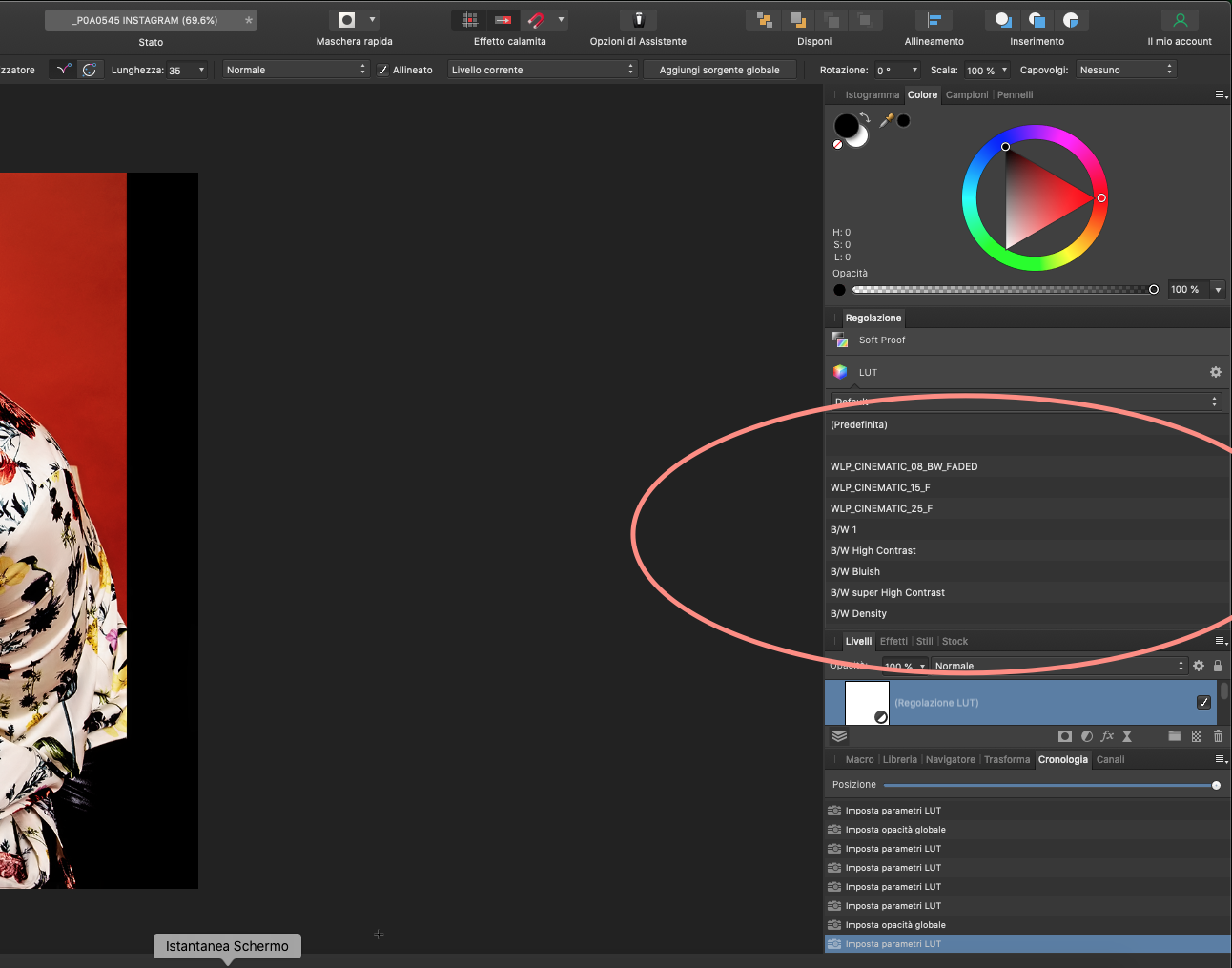
Task: Toggle the red magnet snapping icon
Action: pos(536,20)
